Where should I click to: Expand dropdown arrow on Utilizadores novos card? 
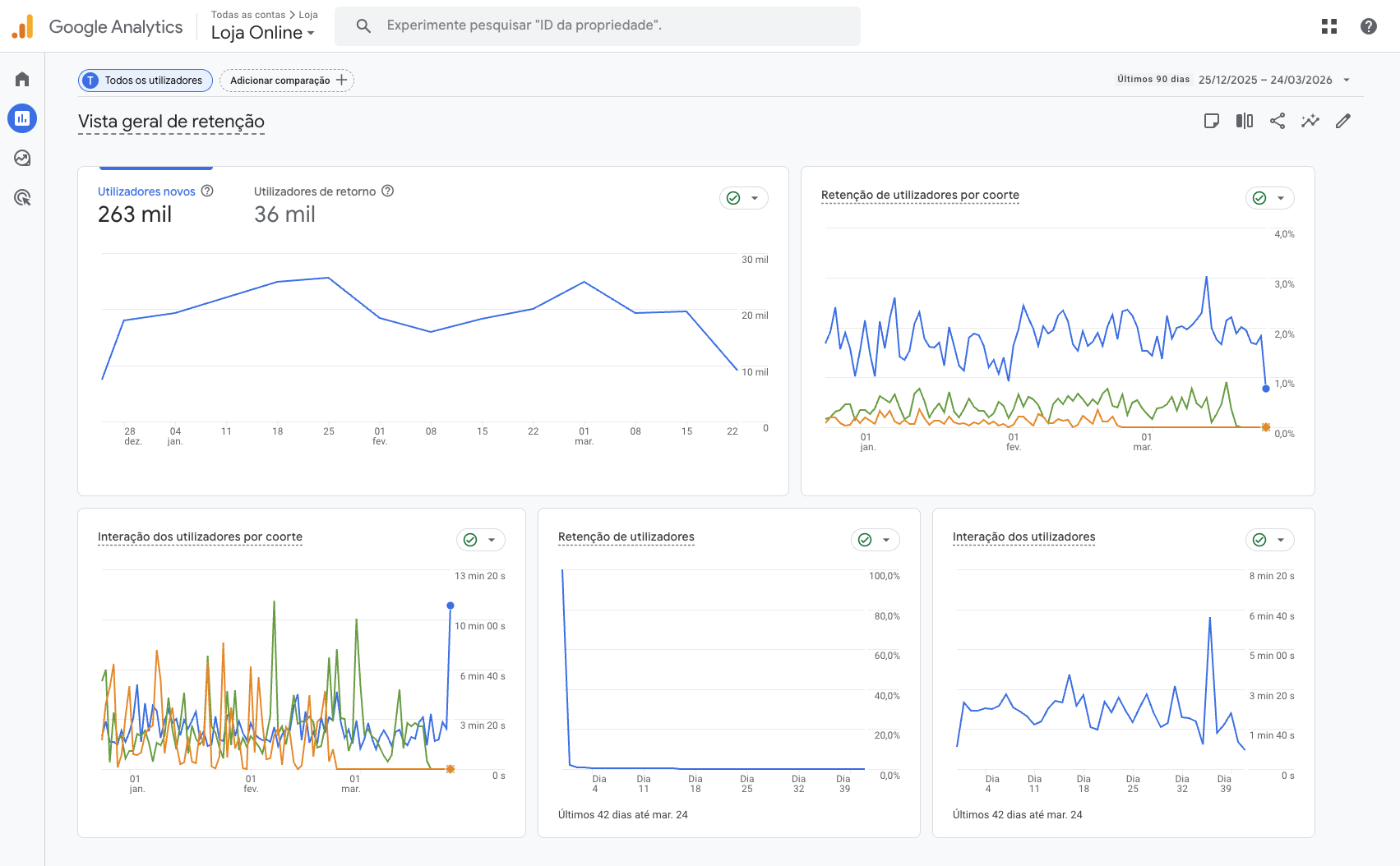pyautogui.click(x=755, y=198)
